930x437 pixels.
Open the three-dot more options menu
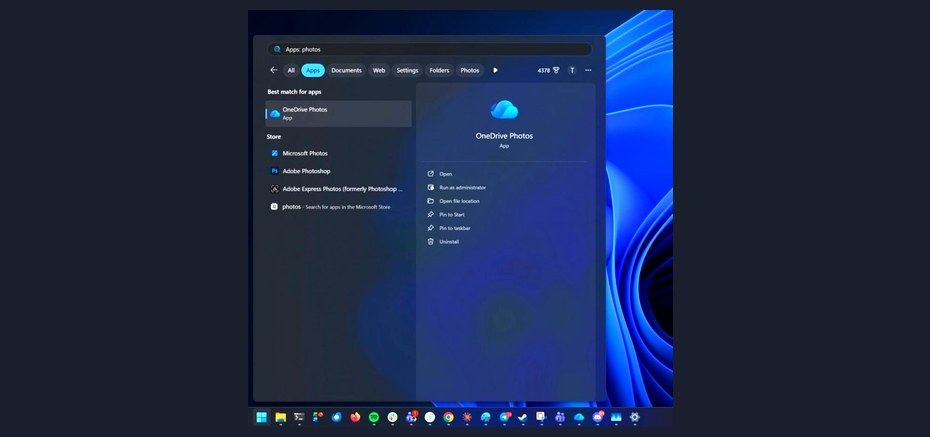[588, 70]
